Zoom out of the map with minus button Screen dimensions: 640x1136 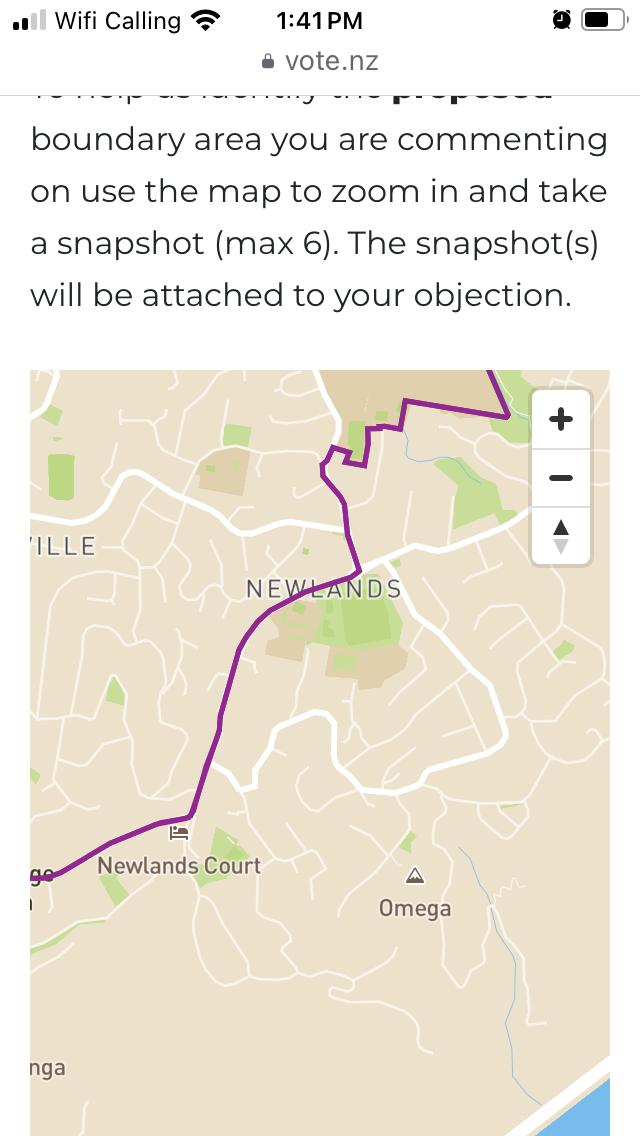[561, 478]
